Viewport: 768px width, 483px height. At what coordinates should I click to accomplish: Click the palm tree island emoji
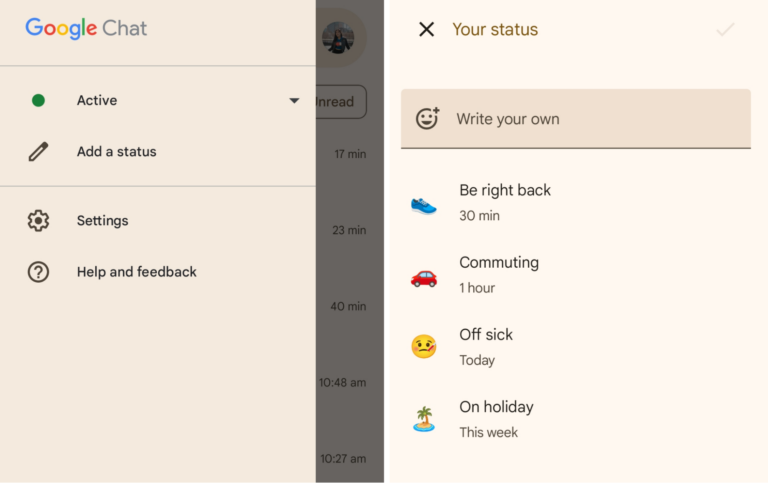(424, 419)
